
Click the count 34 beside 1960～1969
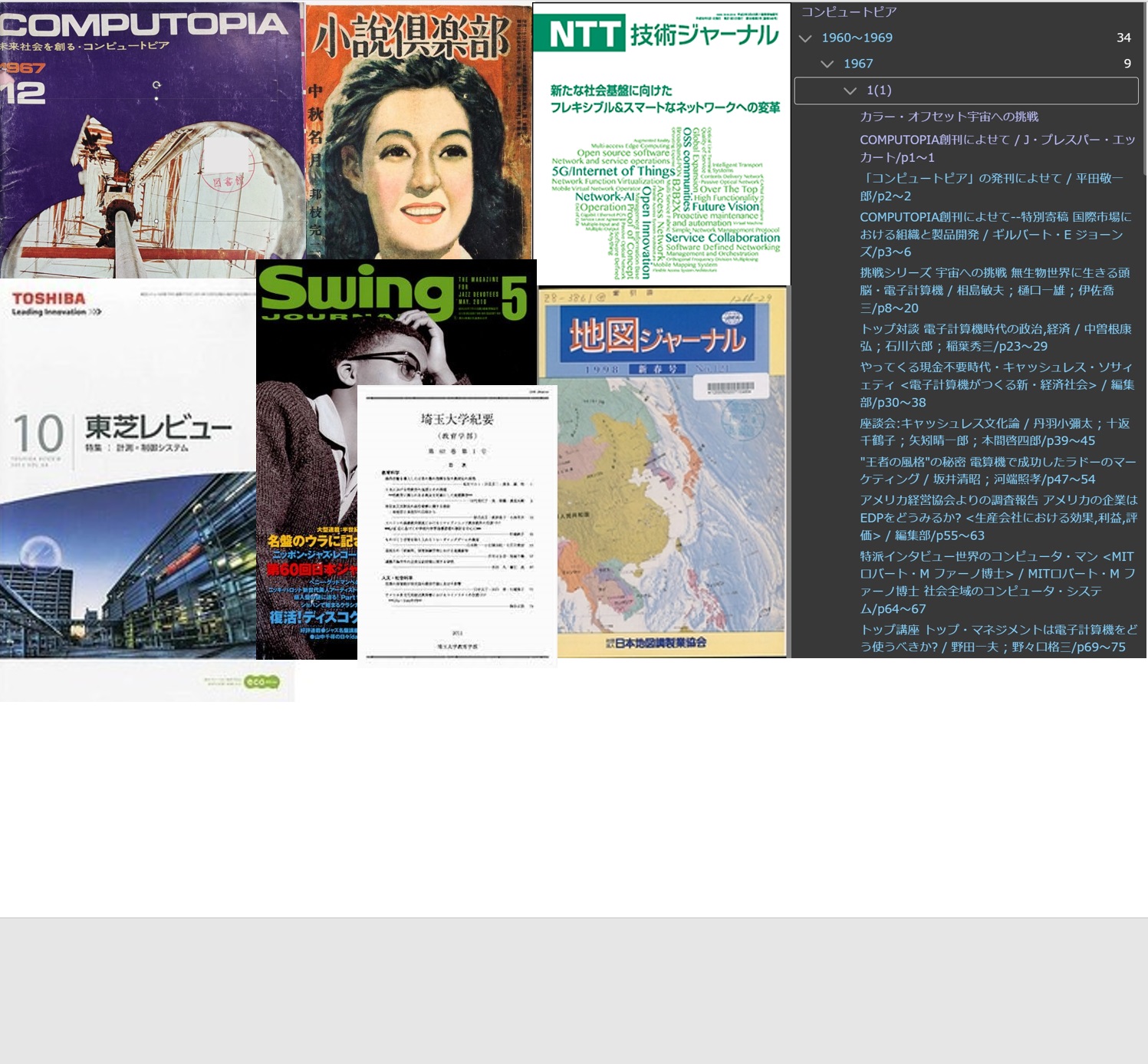click(x=1123, y=38)
